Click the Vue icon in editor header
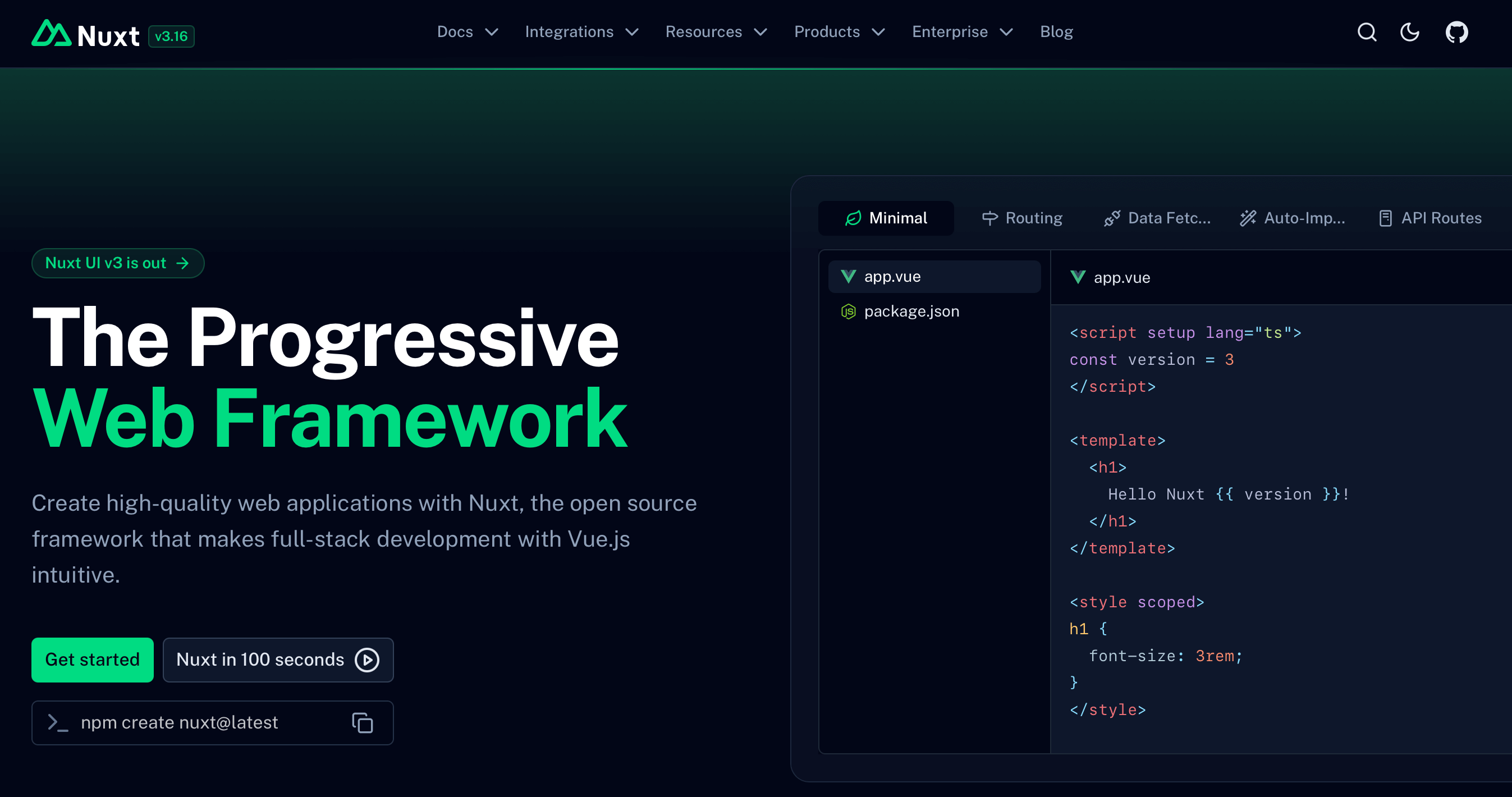 click(1078, 277)
